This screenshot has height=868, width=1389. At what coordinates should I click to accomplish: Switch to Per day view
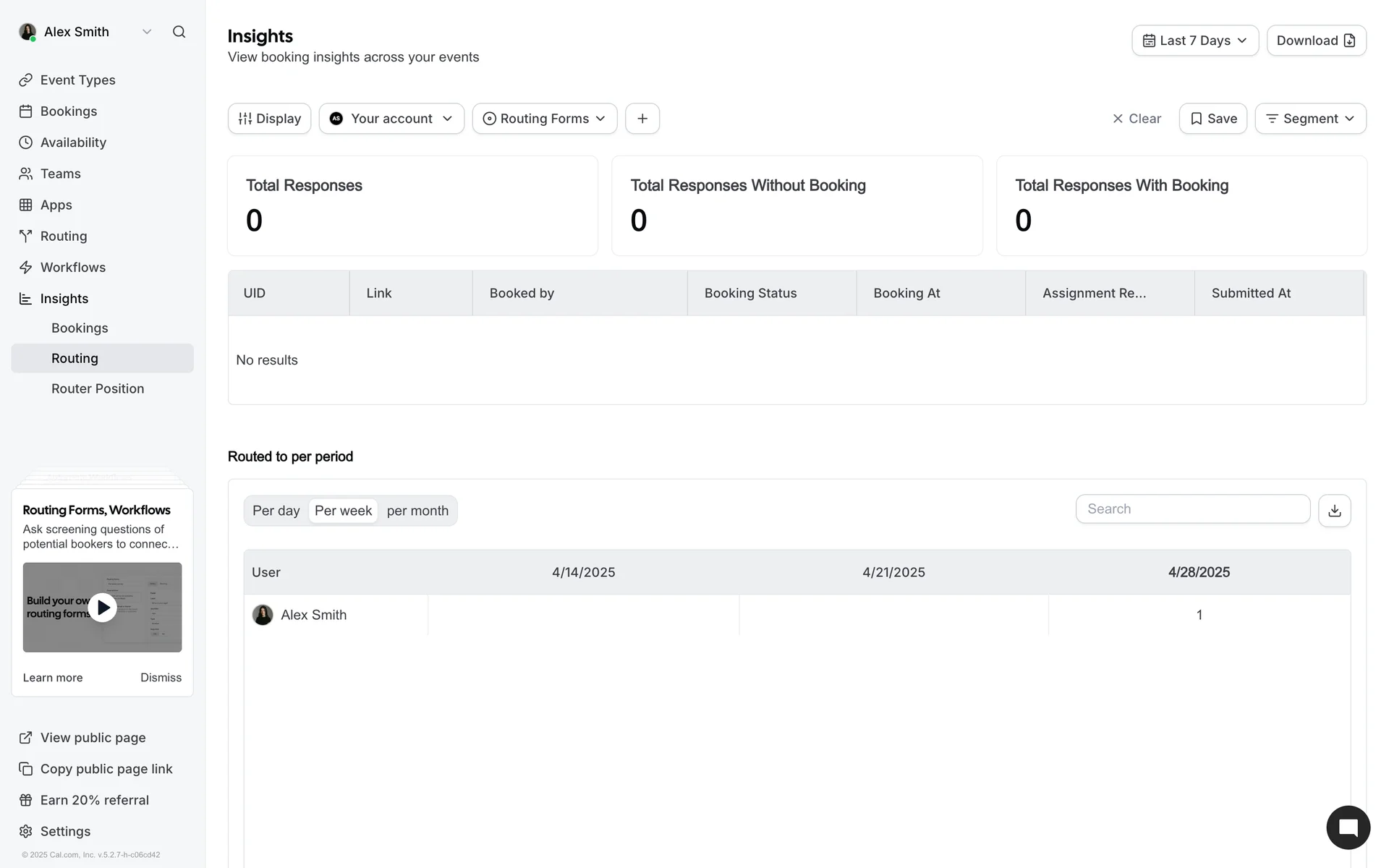(x=276, y=511)
